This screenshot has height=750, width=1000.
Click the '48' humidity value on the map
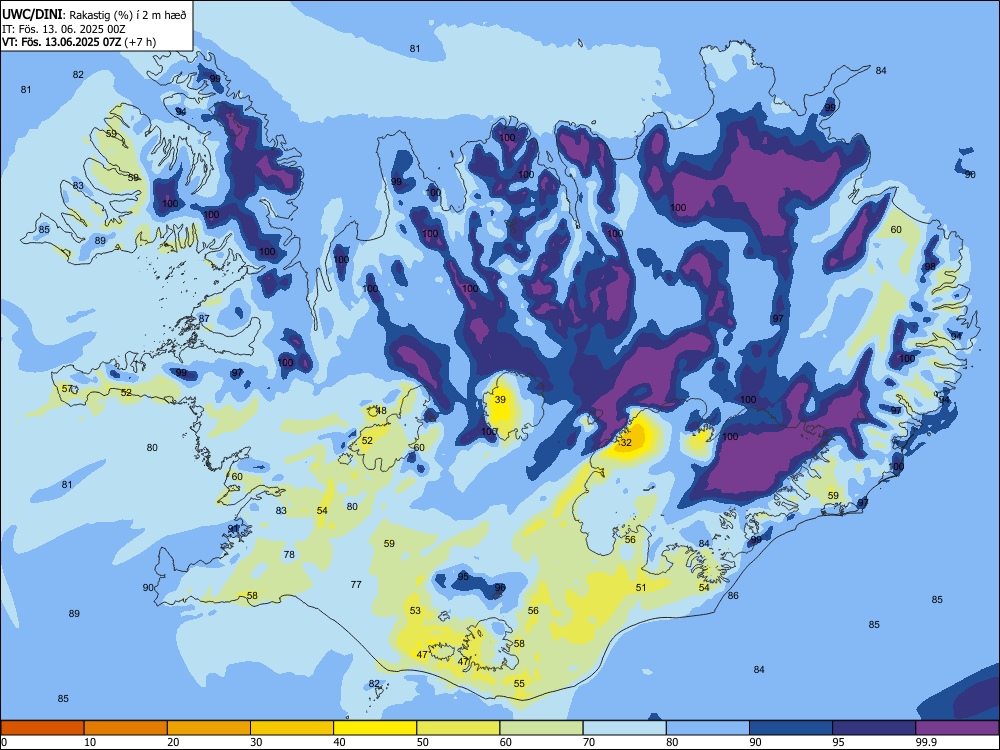(381, 410)
